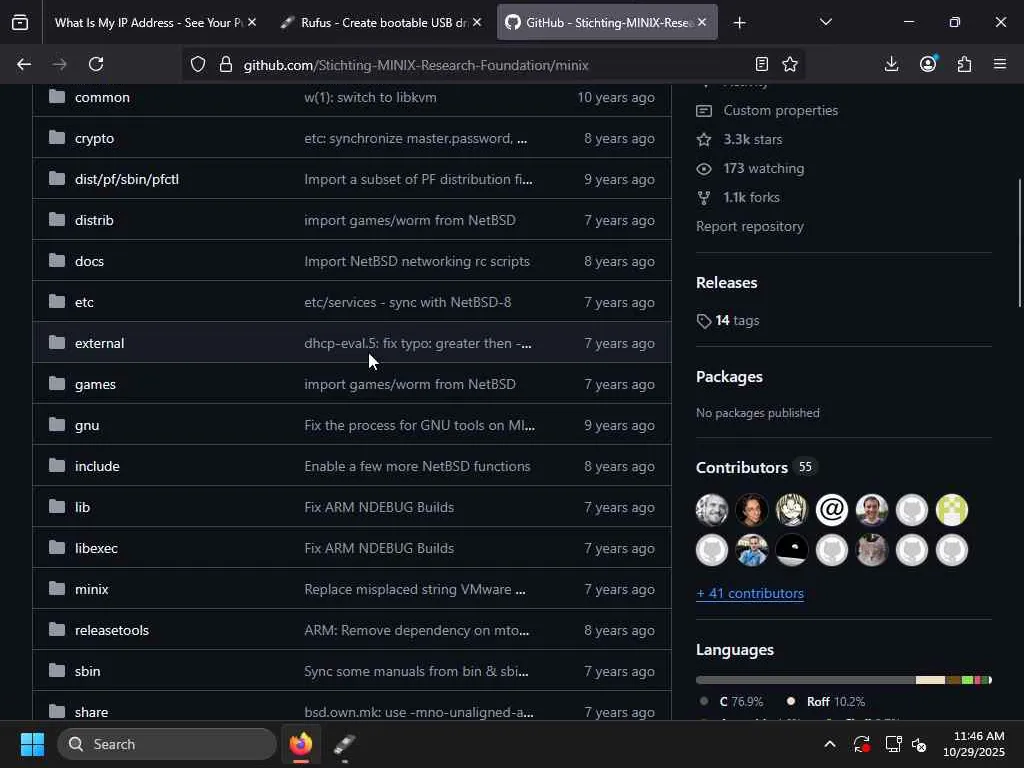Viewport: 1024px width, 768px height.
Task: Click the folder icon beside include
Action: click(x=57, y=466)
